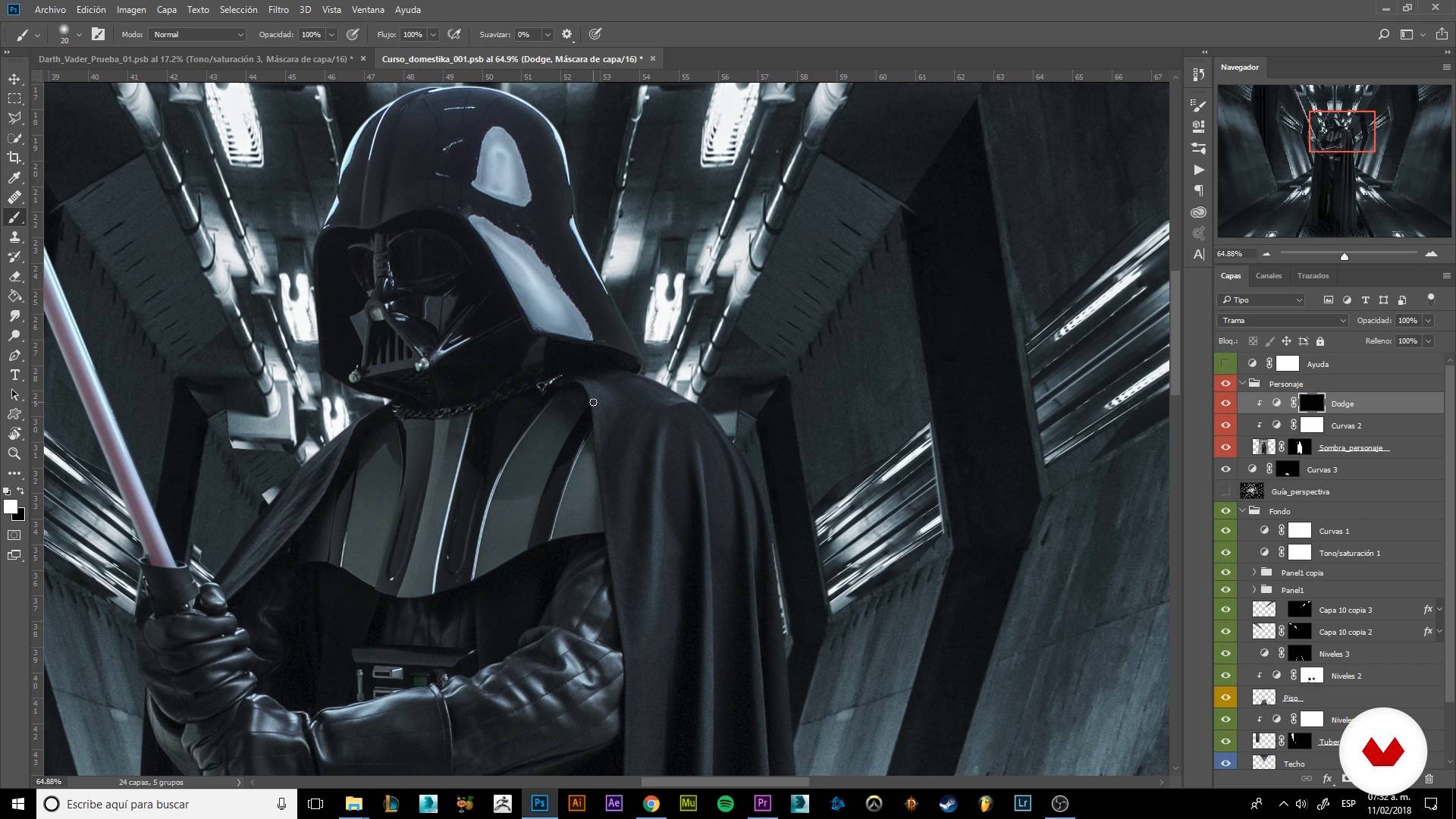
Task: Open the Ventana menu
Action: 368,10
